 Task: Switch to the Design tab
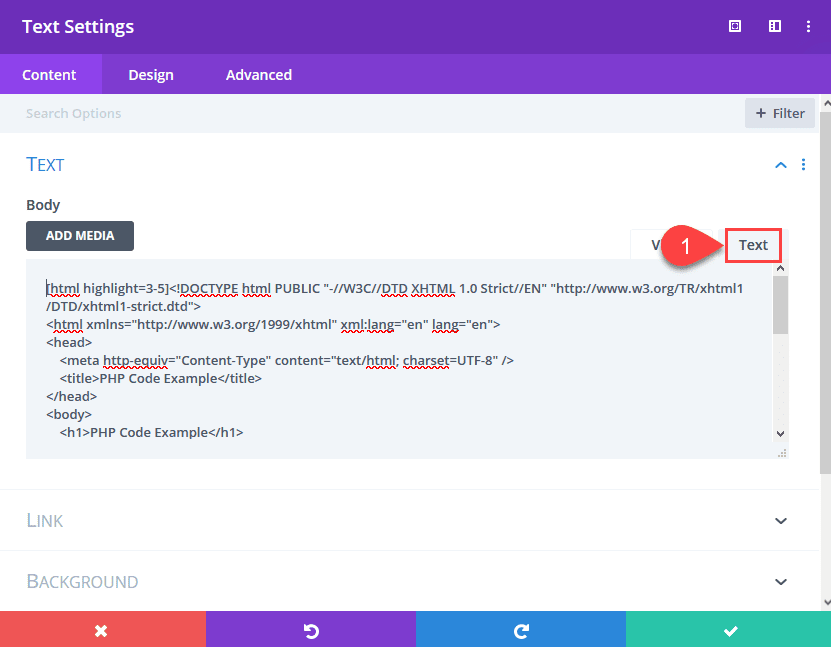(x=151, y=74)
